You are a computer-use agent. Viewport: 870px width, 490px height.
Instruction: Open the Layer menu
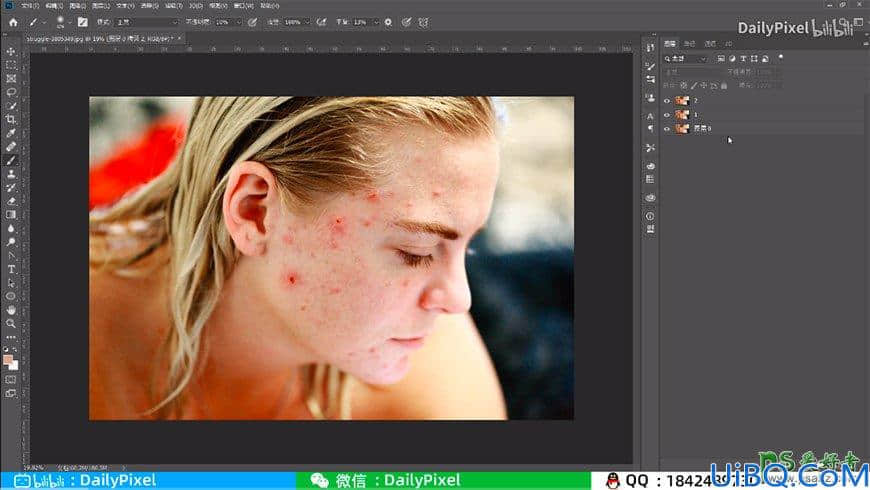pos(100,6)
